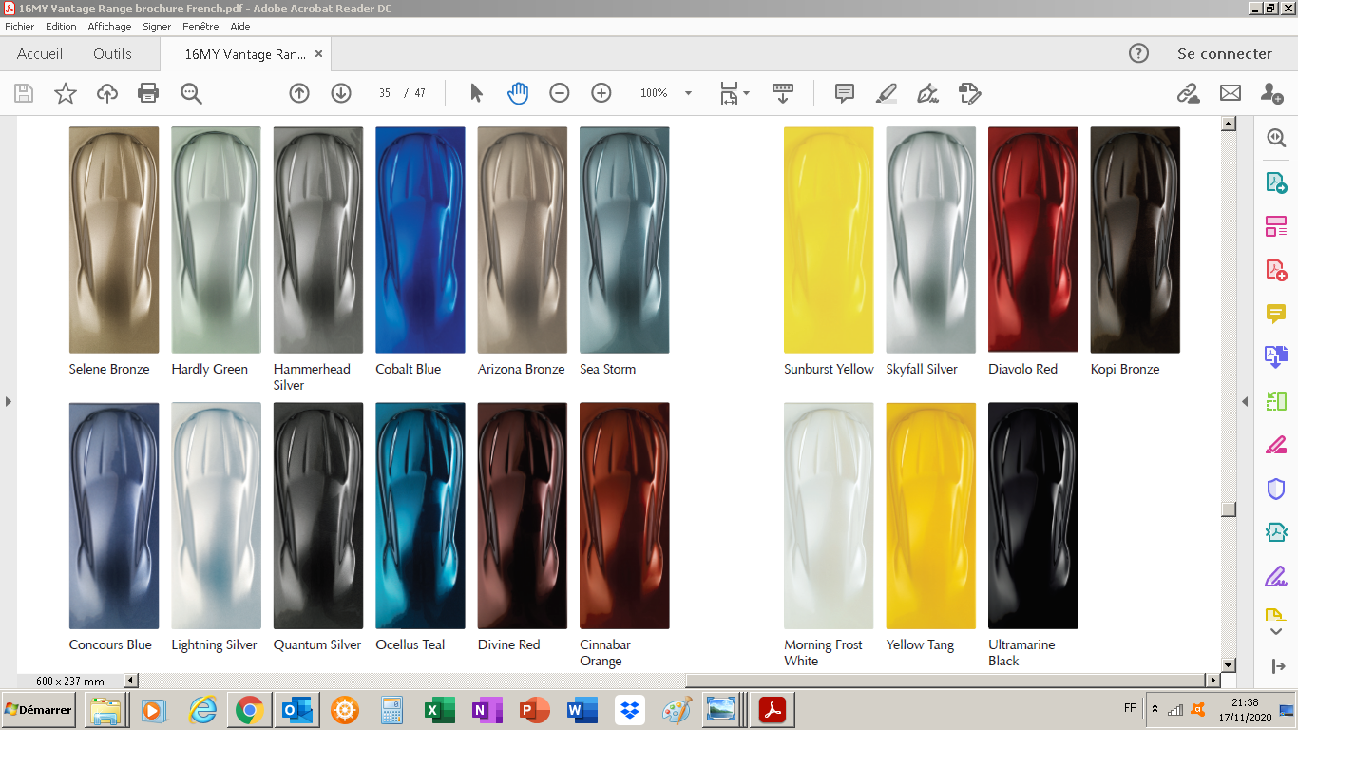Click the share with others person icon
Viewport: 1366px width, 768px height.
1272,93
